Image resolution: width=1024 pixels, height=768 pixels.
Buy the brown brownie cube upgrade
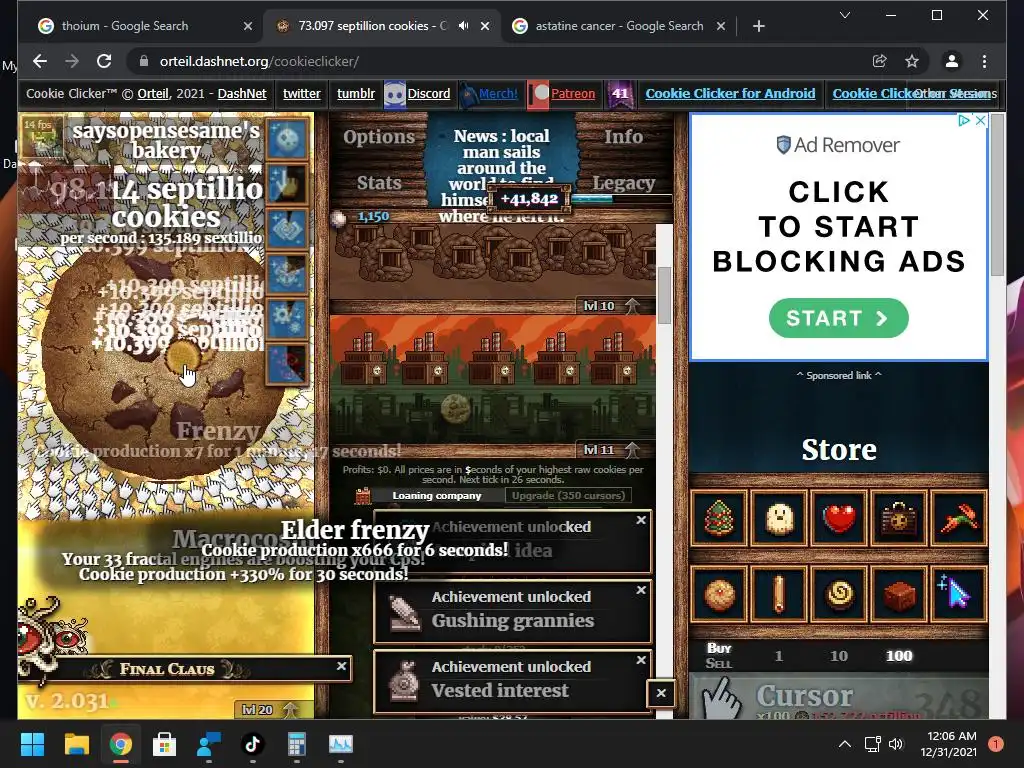(899, 594)
